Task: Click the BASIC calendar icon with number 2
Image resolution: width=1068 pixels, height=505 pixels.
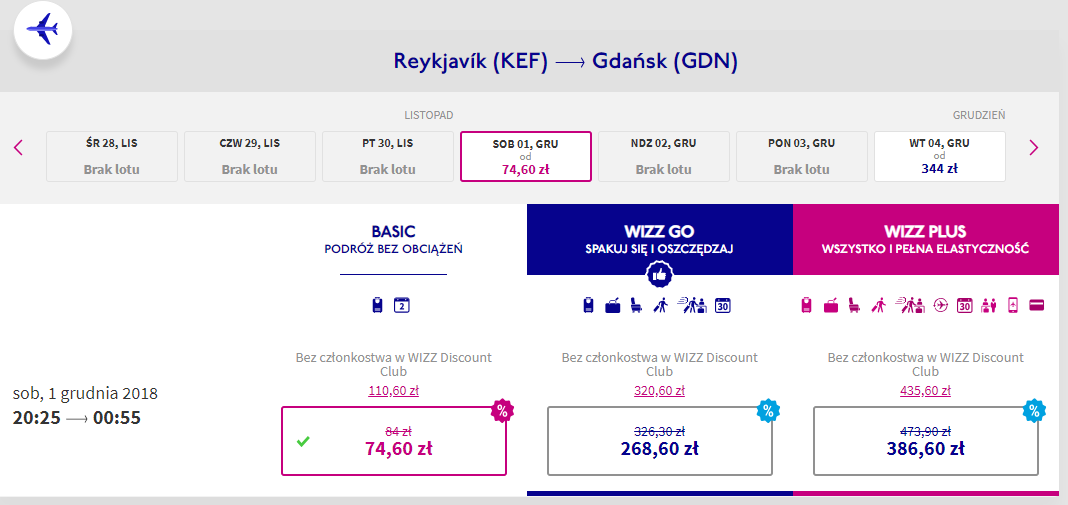Action: click(x=402, y=305)
